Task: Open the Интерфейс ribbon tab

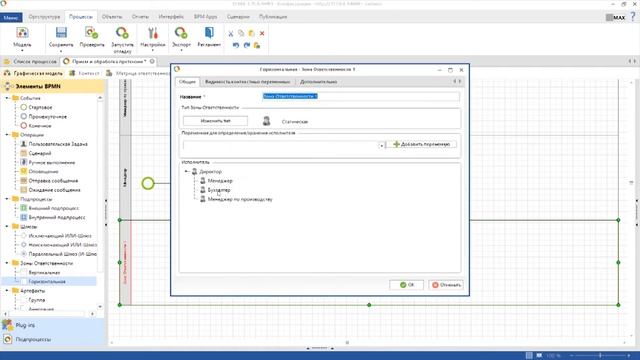Action: click(171, 17)
